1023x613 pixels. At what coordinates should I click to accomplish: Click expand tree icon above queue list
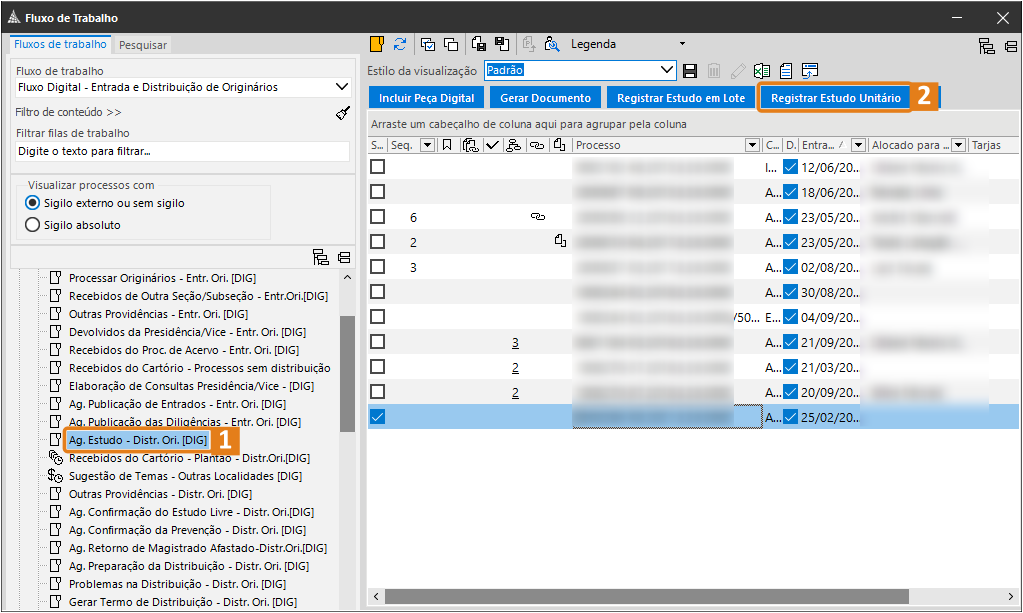click(321, 258)
